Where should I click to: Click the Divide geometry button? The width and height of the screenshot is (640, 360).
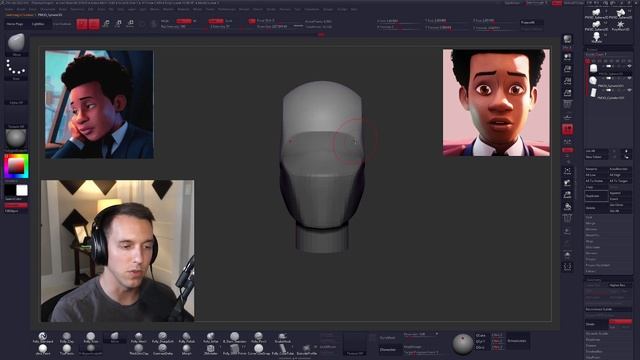(596, 324)
